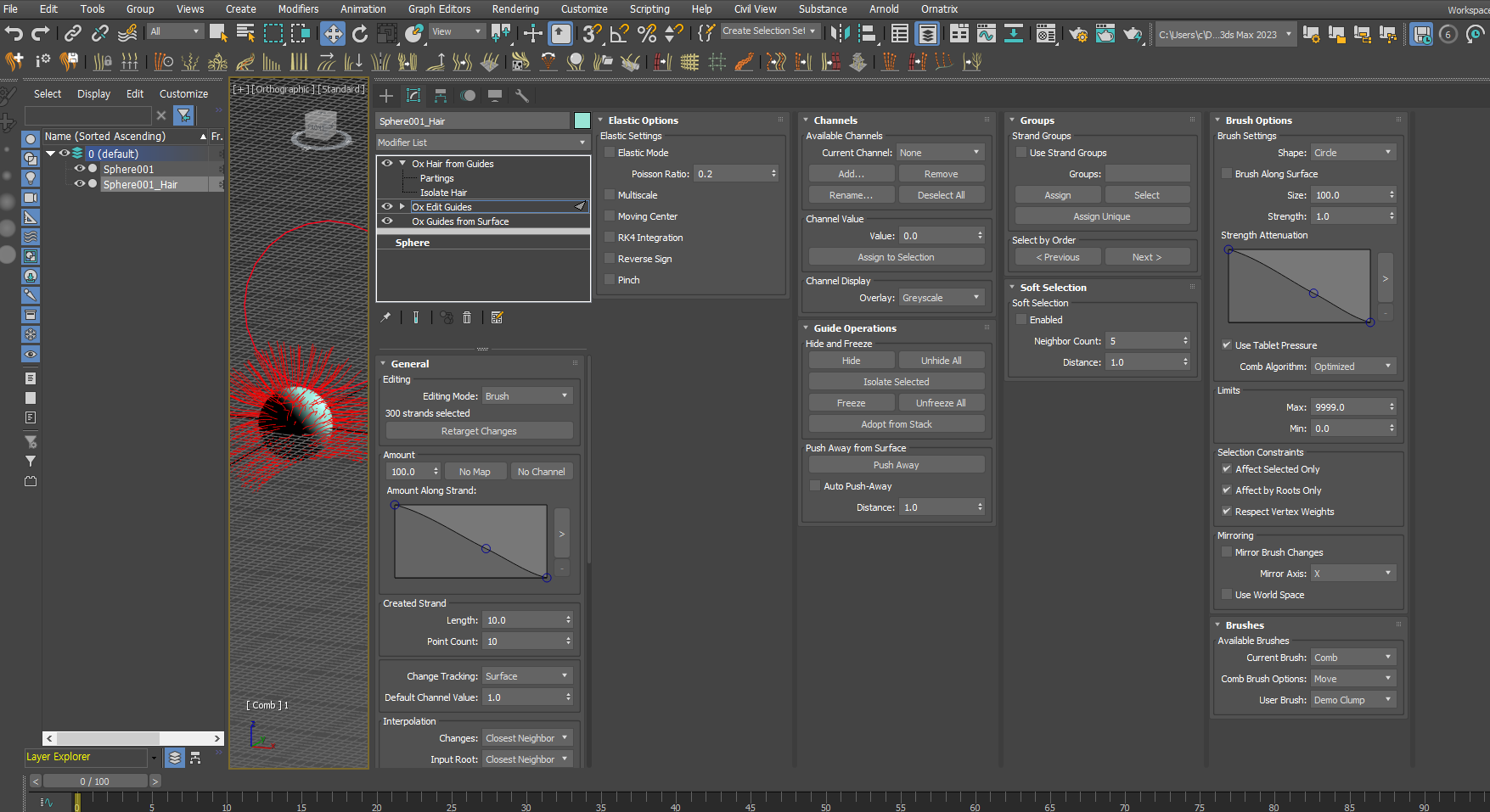
Task: Select the Move transform tool
Action: pyautogui.click(x=332, y=33)
